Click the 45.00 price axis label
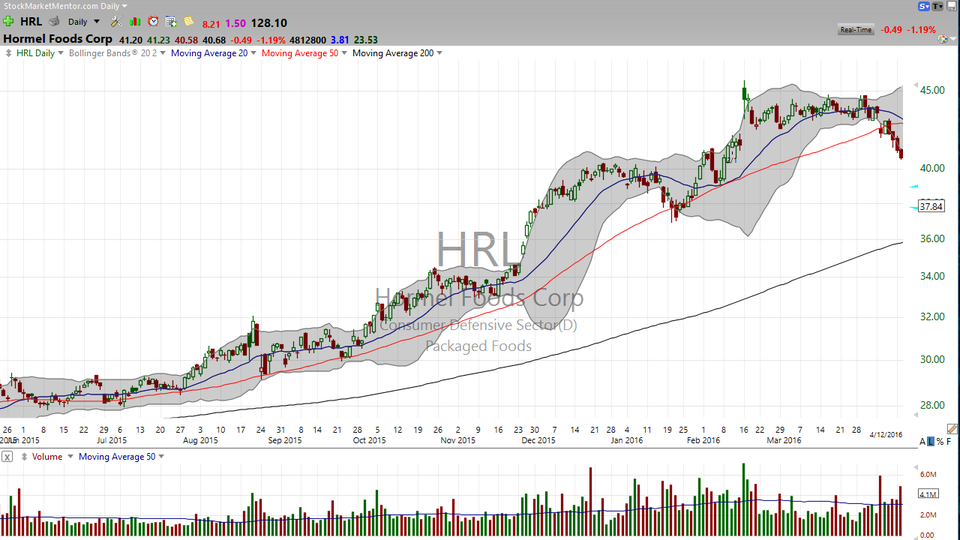This screenshot has height=540, width=960. point(932,90)
